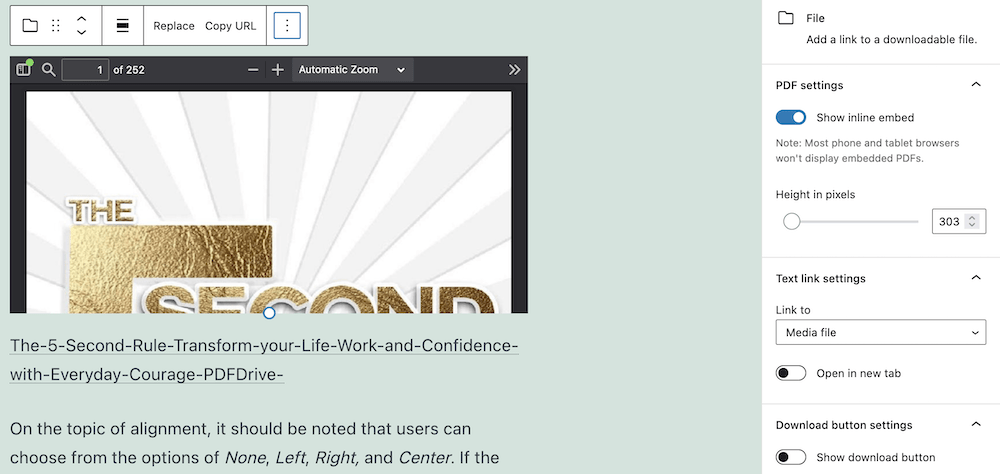Click the Height in pixels slider handle
Image resolution: width=1000 pixels, height=474 pixels.
pyautogui.click(x=791, y=221)
